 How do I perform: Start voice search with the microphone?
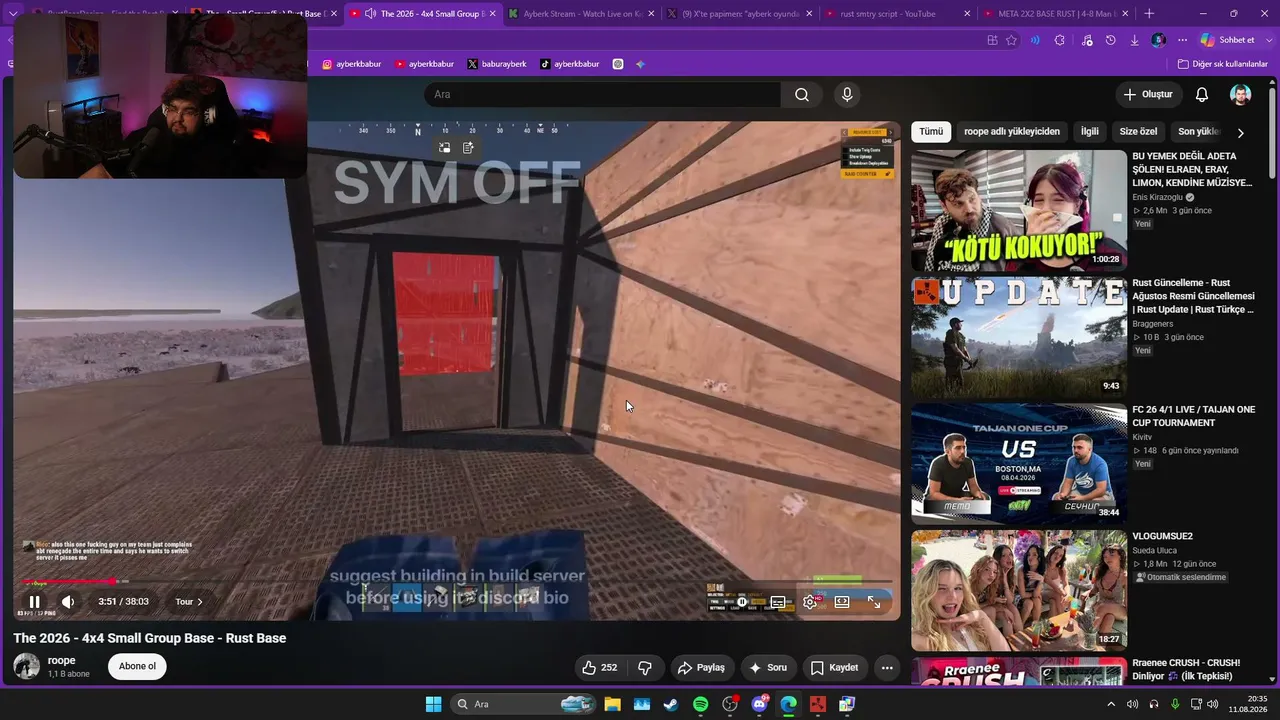[x=847, y=94]
